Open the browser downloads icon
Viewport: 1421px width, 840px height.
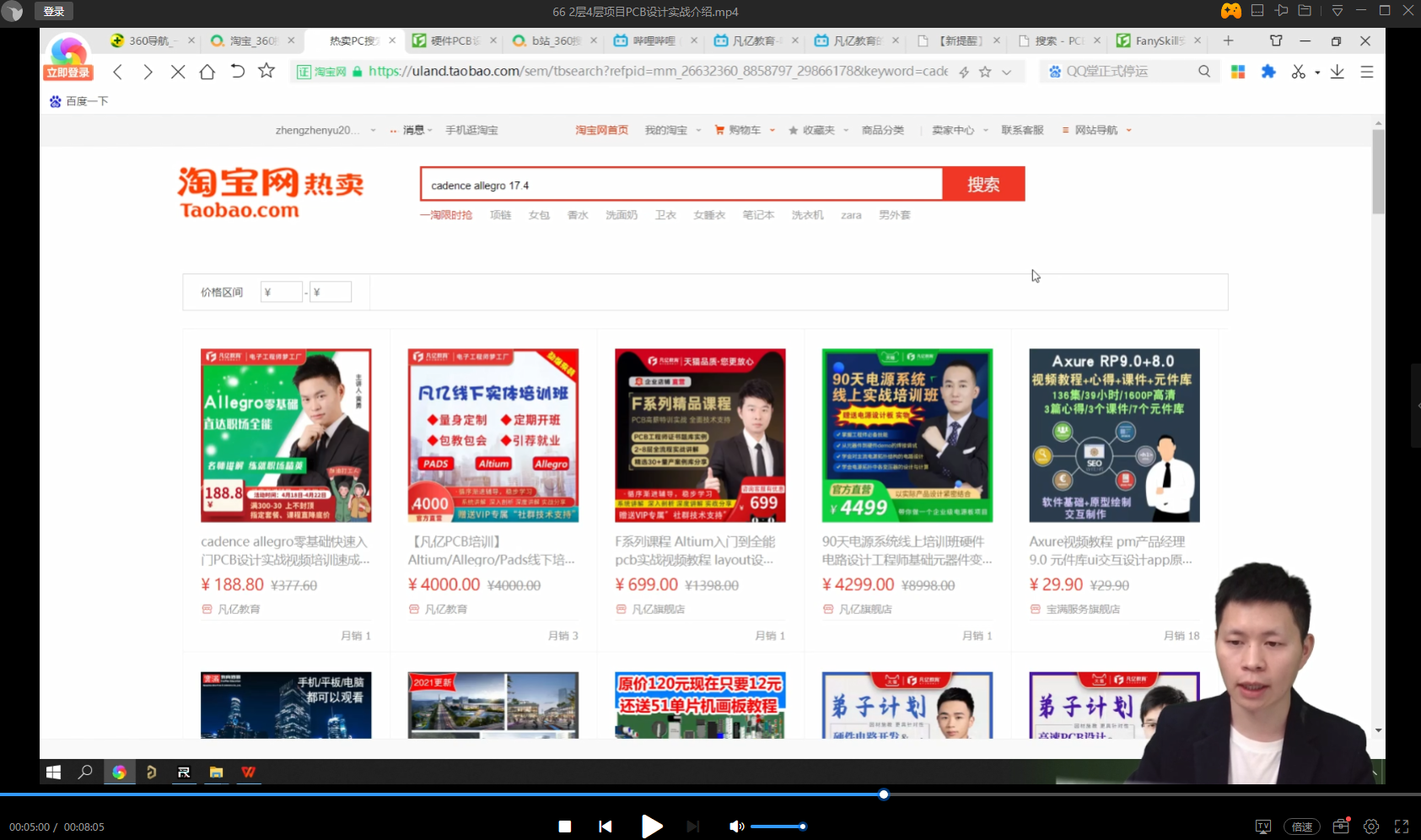click(x=1337, y=72)
